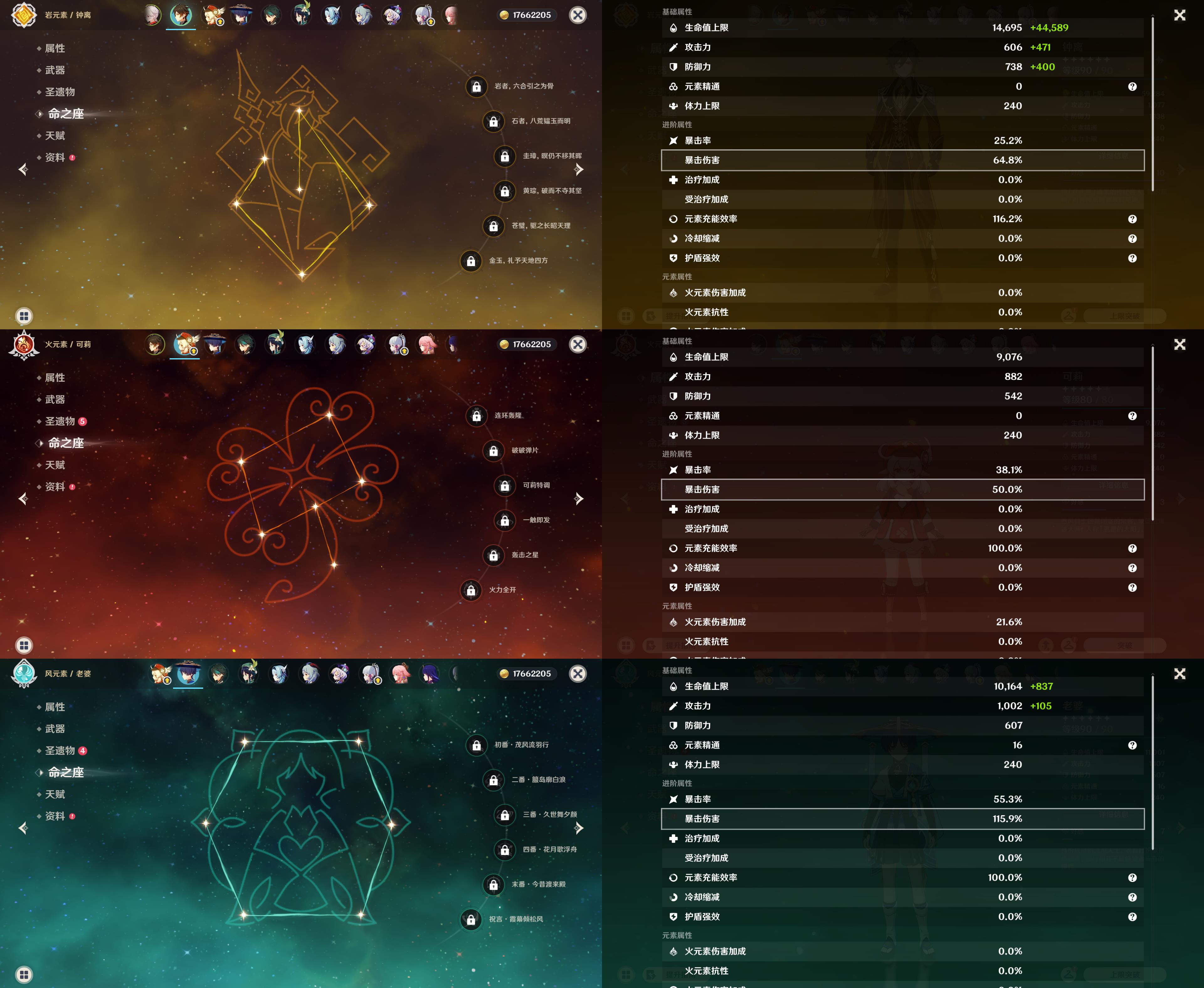Switch to 武器 on 钟离's screen
Screen dimensions: 1204x988
[55, 70]
